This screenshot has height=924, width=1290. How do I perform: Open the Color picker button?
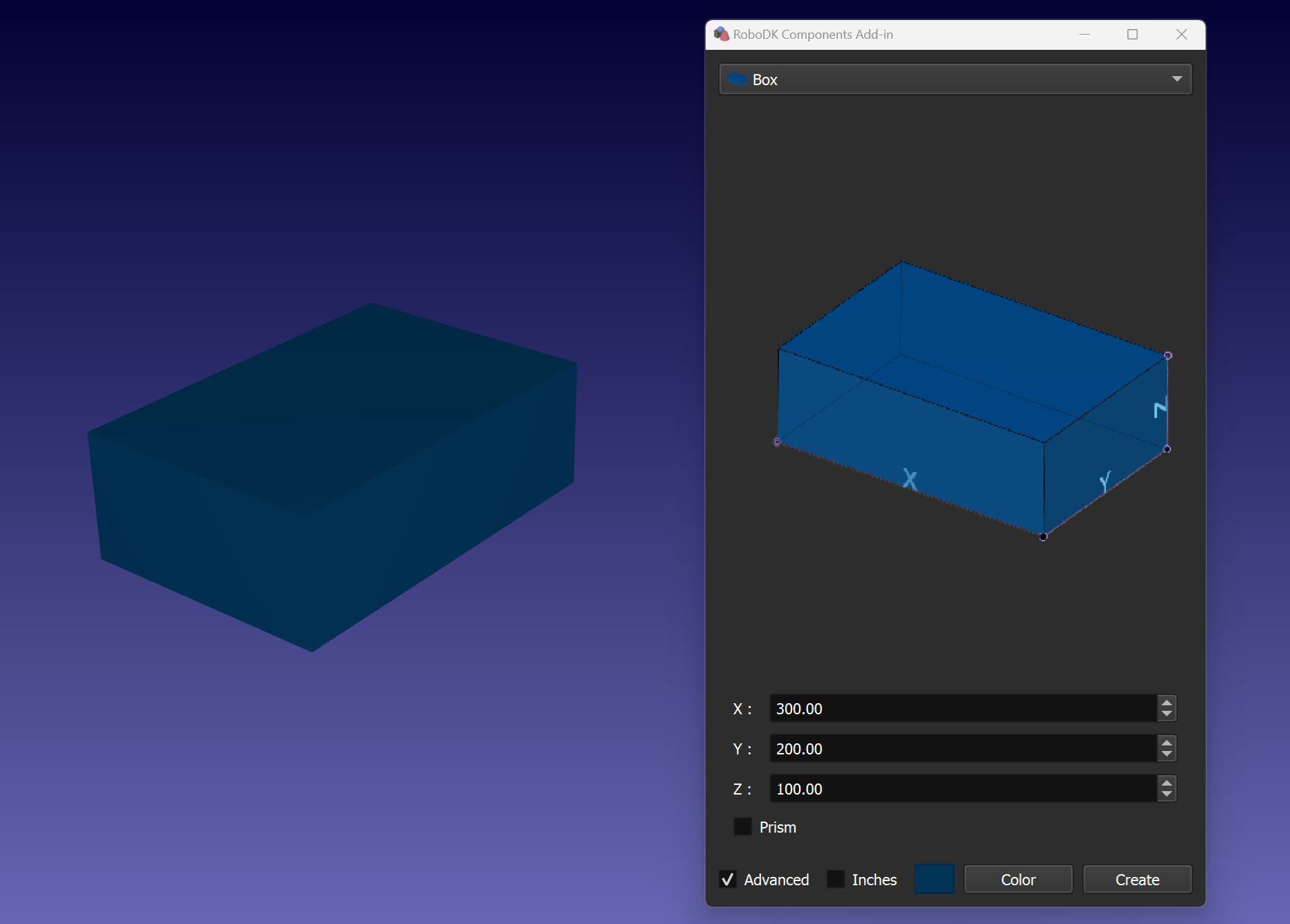(x=1017, y=879)
